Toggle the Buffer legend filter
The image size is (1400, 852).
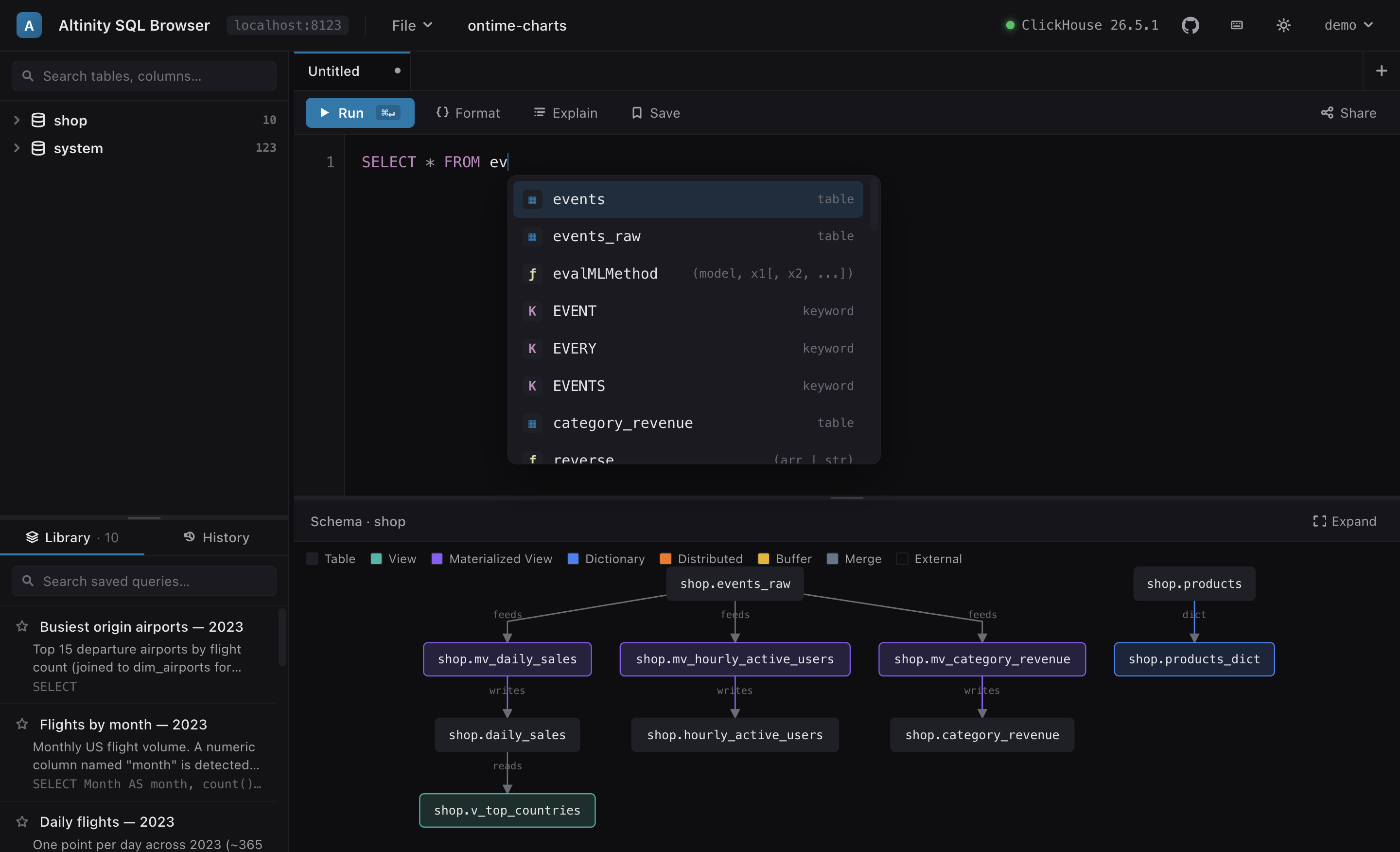tap(784, 558)
